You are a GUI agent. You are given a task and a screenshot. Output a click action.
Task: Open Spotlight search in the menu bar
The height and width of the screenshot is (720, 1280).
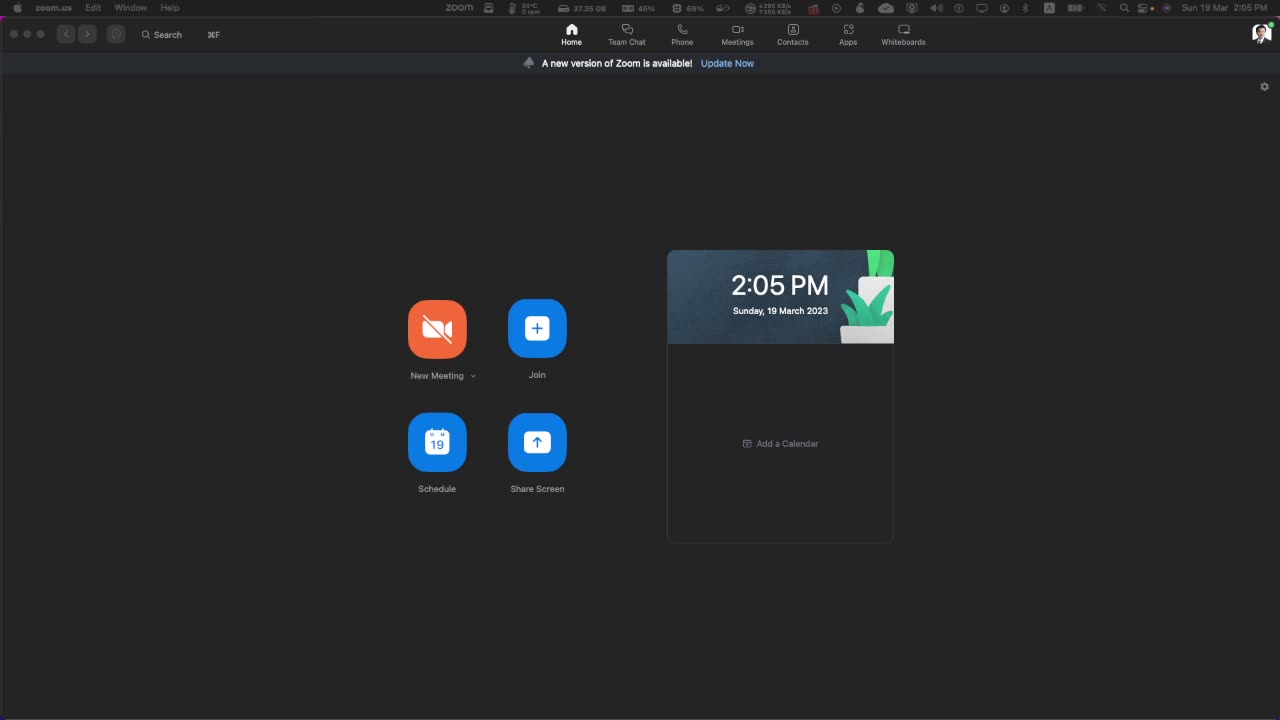click(1124, 8)
